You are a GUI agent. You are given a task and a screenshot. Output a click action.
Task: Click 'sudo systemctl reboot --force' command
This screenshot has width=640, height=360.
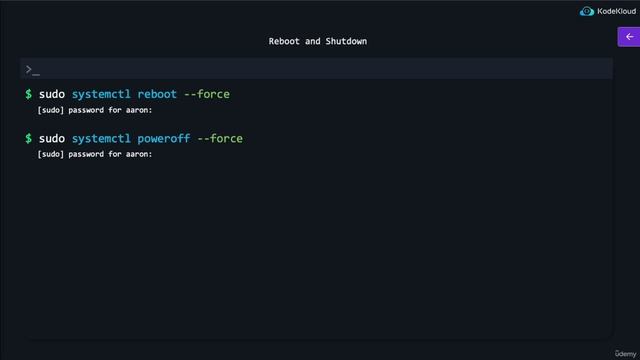(x=134, y=94)
